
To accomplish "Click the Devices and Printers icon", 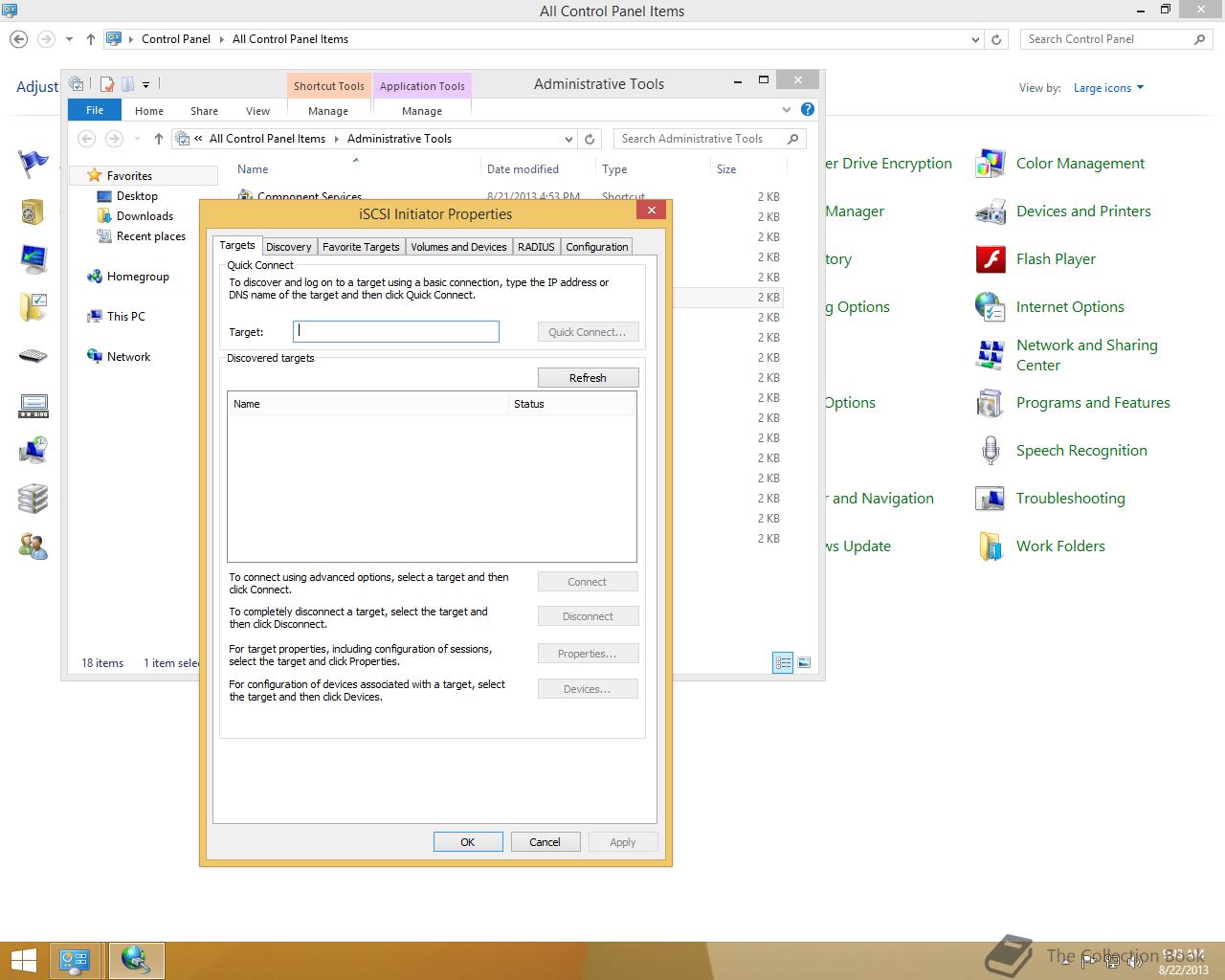I will [990, 212].
